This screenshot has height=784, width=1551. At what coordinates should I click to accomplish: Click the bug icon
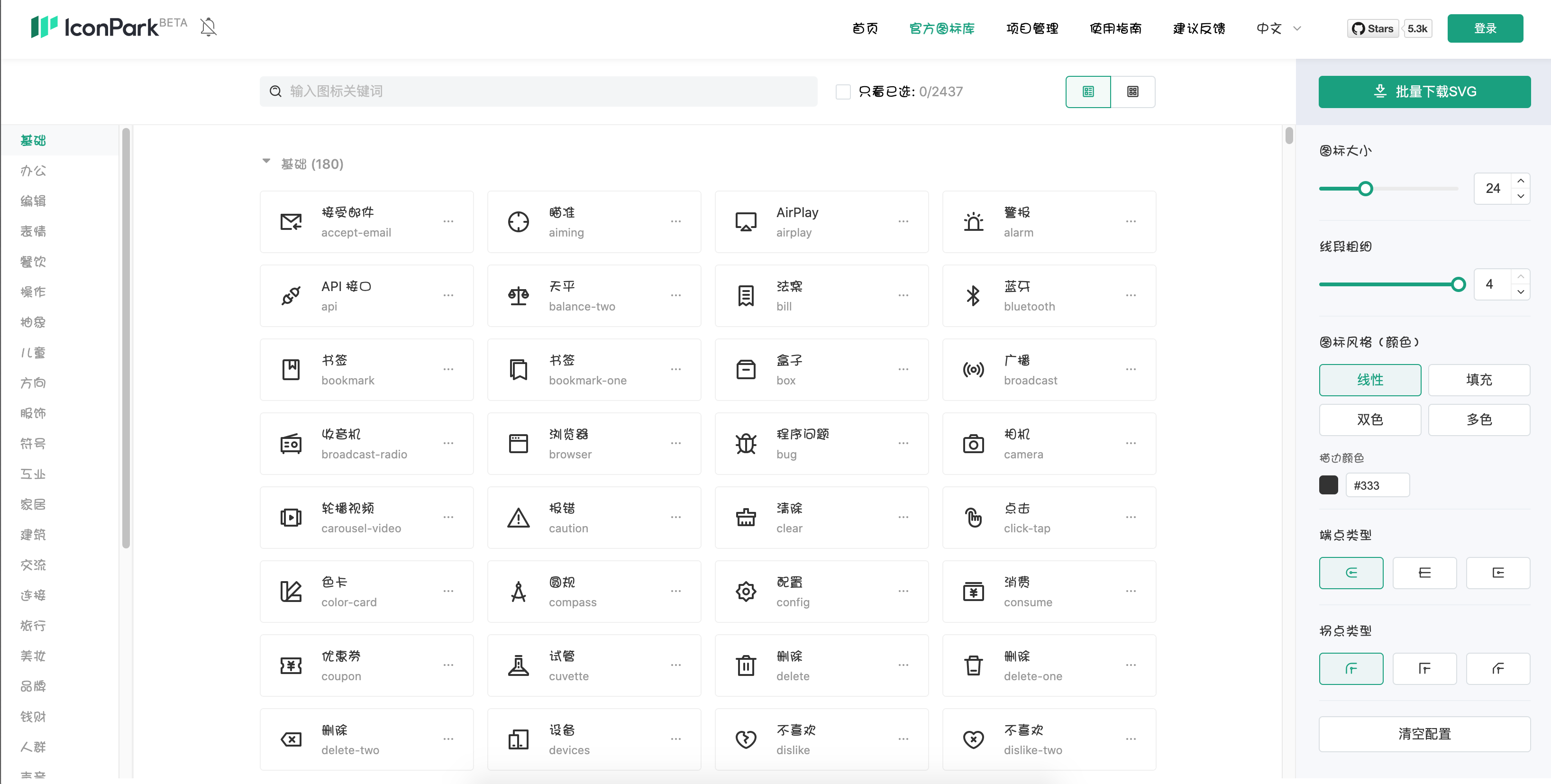coord(745,444)
